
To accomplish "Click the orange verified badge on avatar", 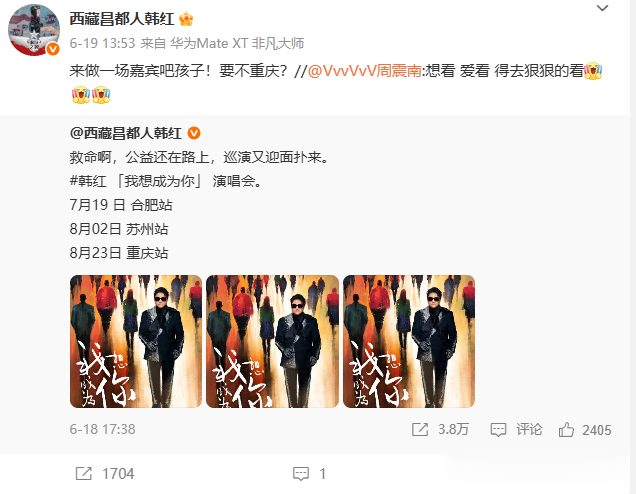I will pyautogui.click(x=53, y=49).
